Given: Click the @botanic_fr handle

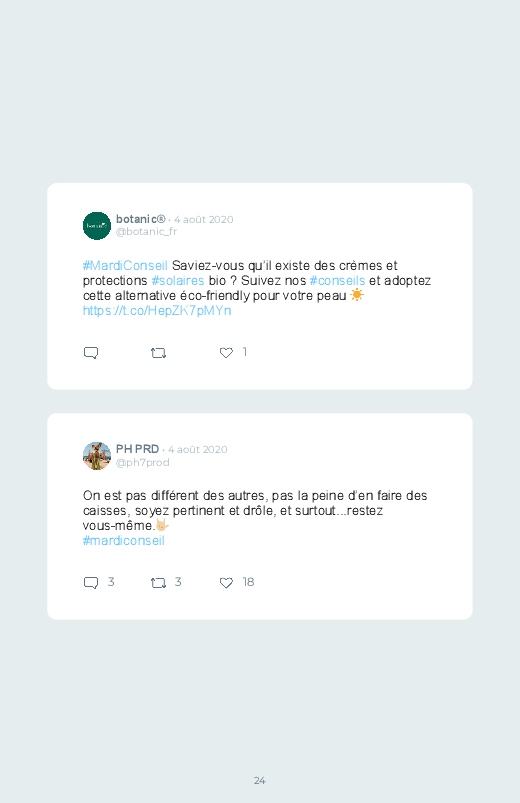Looking at the screenshot, I should click(x=146, y=231).
